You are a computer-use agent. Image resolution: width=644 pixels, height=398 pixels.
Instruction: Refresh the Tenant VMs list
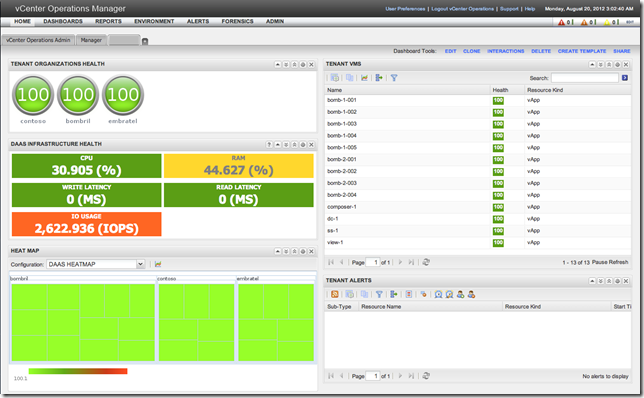coord(426,262)
